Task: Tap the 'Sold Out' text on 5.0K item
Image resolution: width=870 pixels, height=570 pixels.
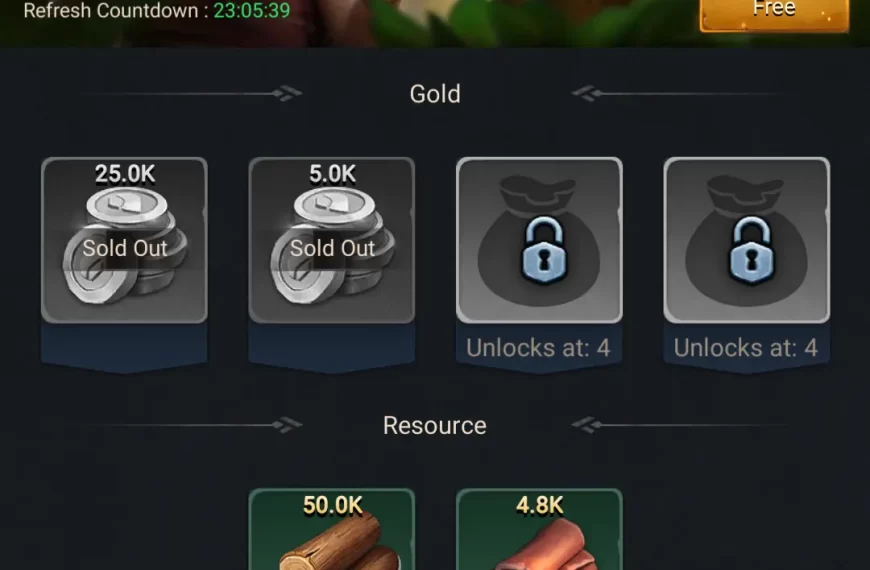Action: [x=332, y=248]
